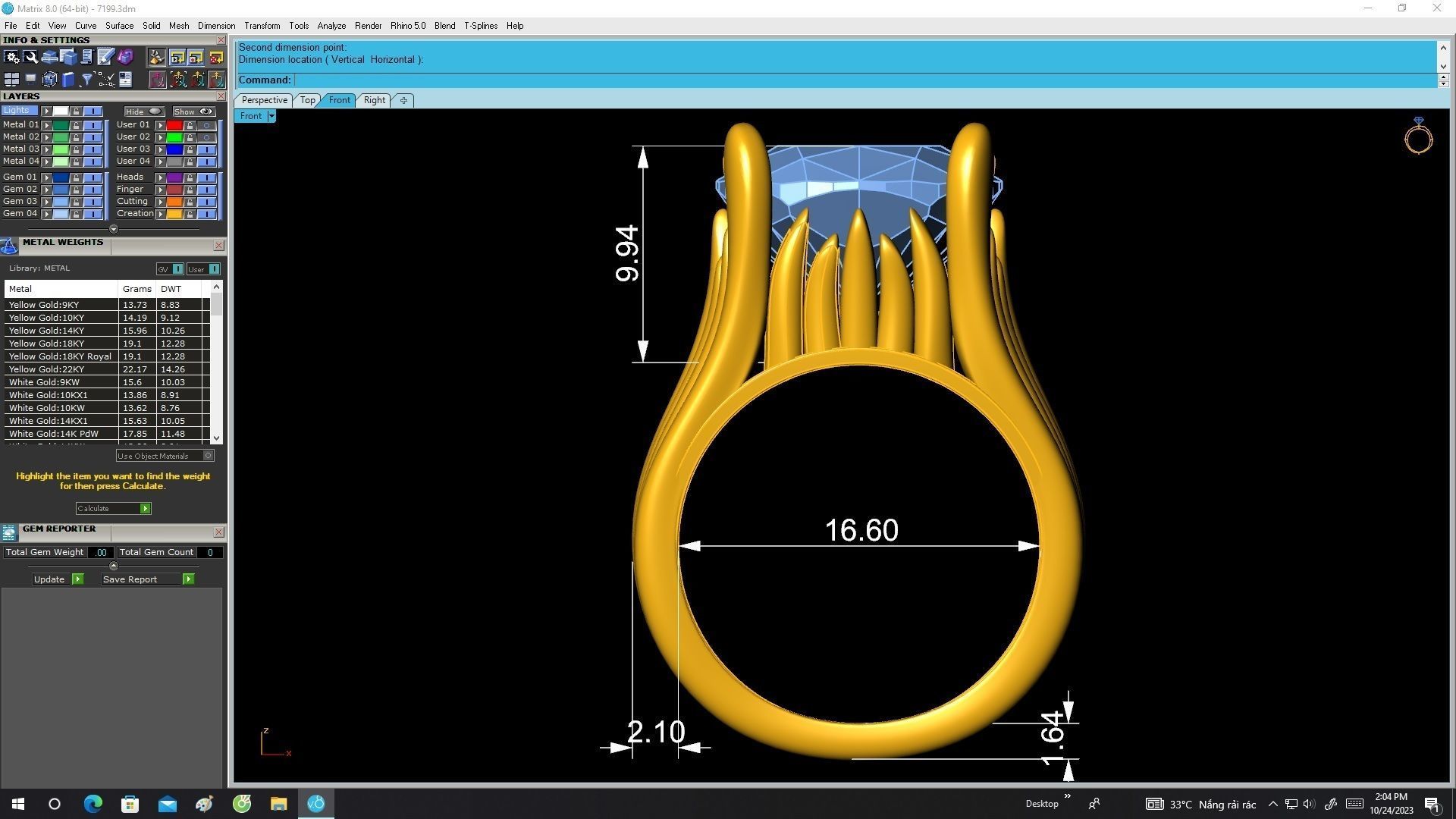Click the Update button in Gem Reporter
The width and height of the screenshot is (1456, 819).
58,579
